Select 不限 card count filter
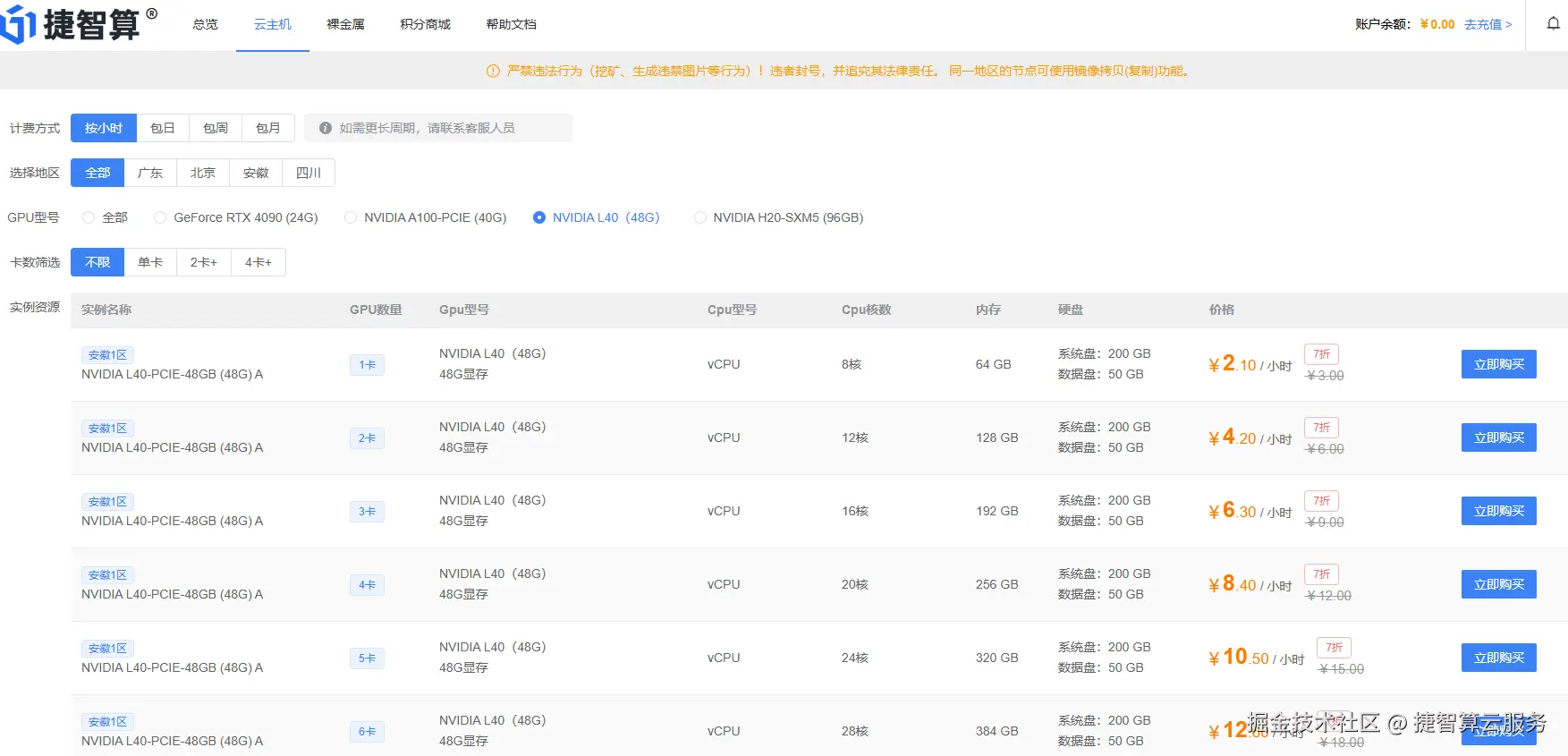 tap(97, 262)
